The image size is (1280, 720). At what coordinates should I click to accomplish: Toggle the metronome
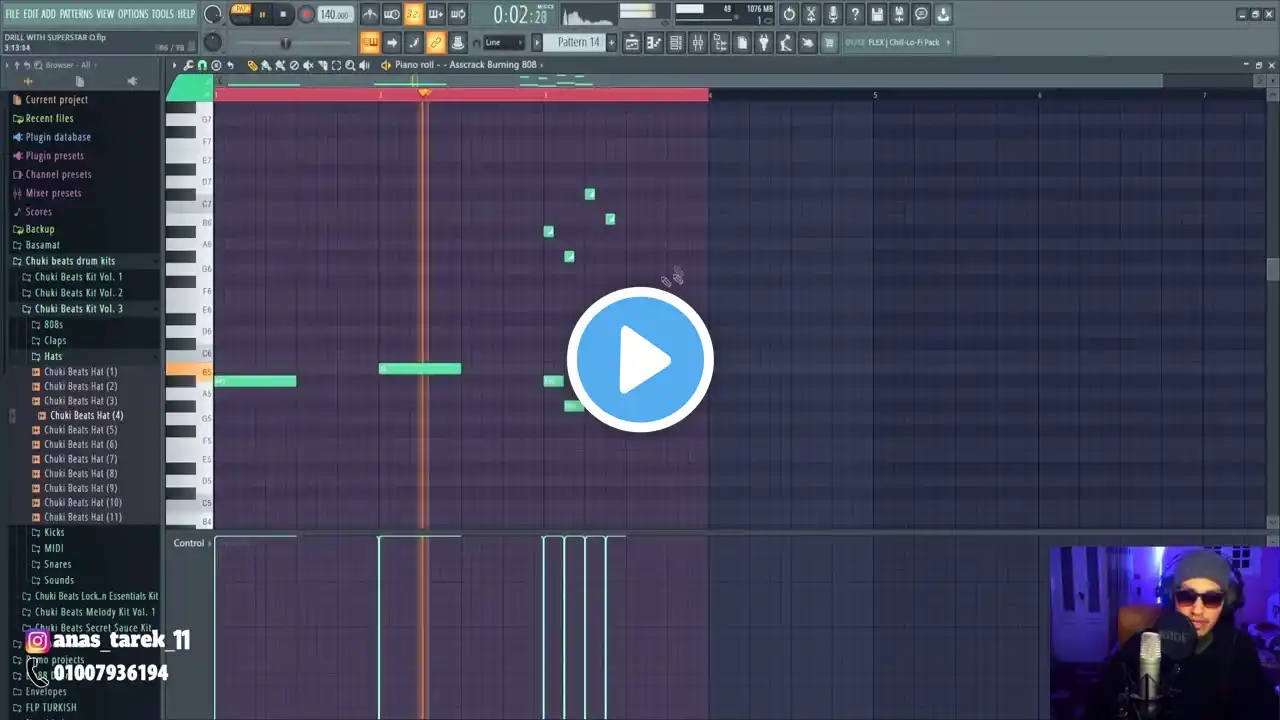pyautogui.click(x=370, y=14)
